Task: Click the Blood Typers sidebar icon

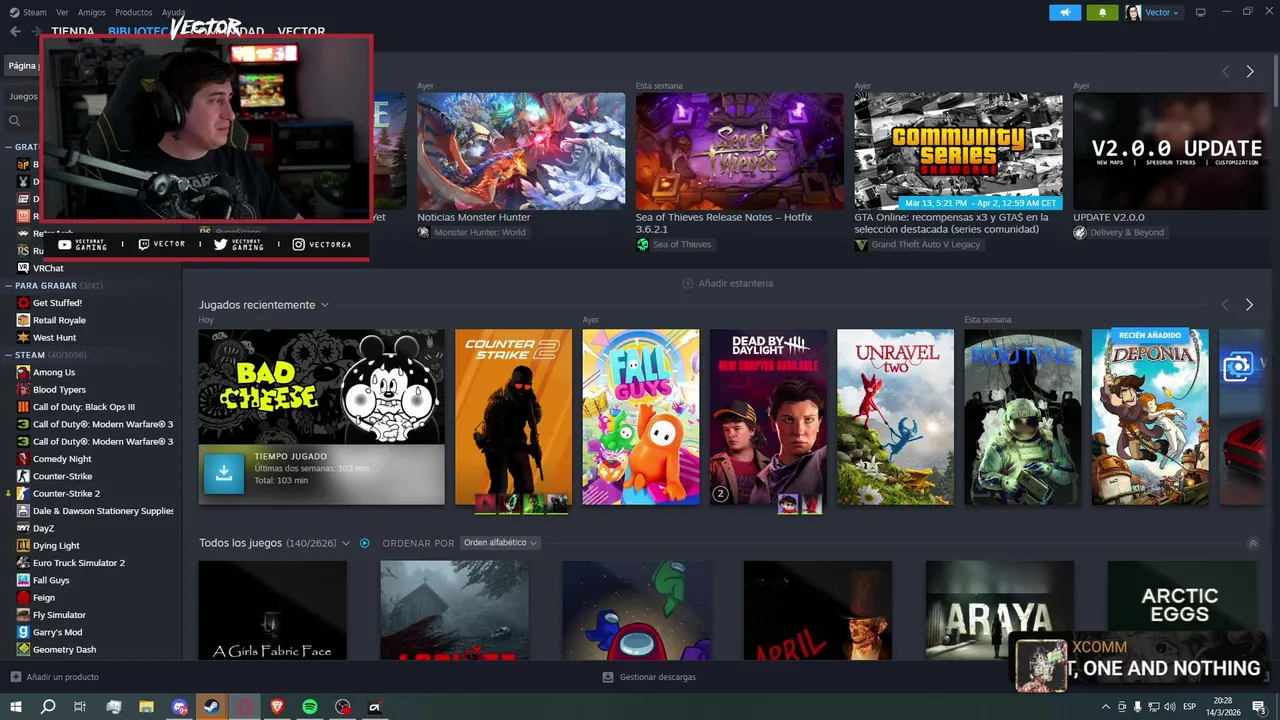Action: point(23,390)
